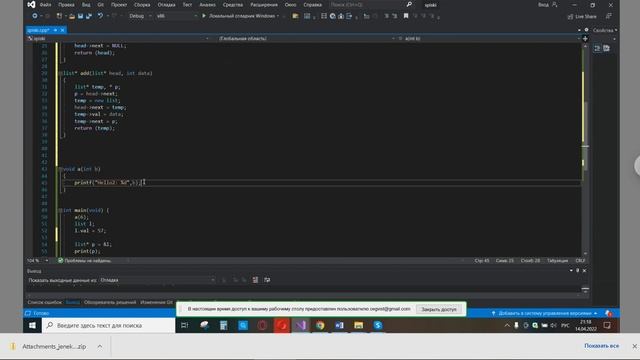Click Add to Source Control in status bar
The height and width of the screenshot is (360, 640).
point(545,313)
